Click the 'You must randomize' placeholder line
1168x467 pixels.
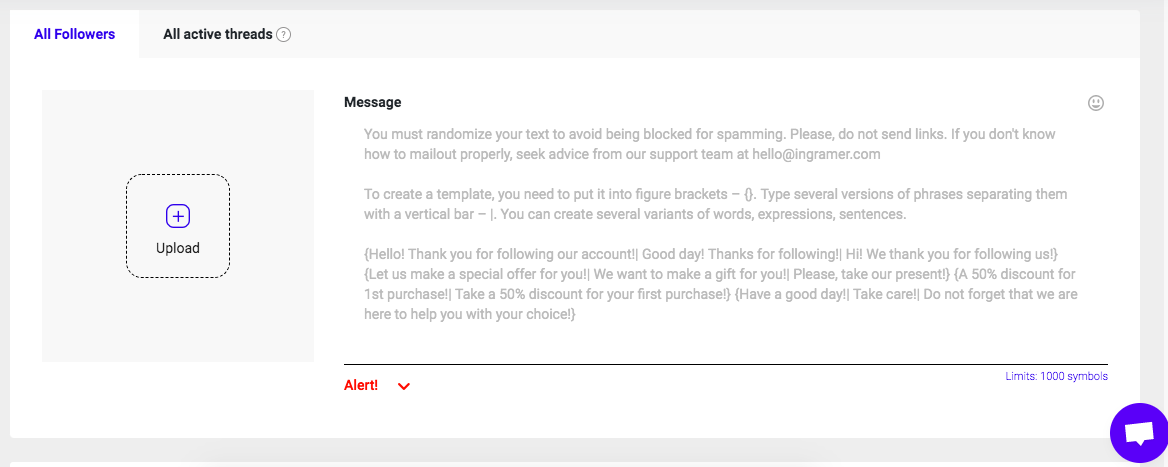[709, 134]
